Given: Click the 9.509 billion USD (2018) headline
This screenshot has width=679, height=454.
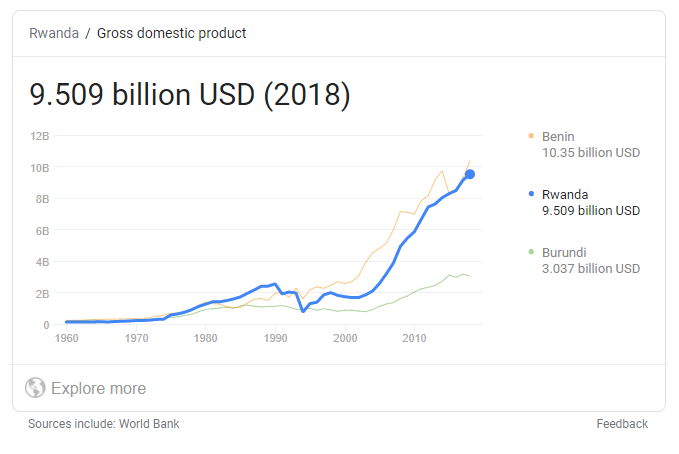Looking at the screenshot, I should click(190, 95).
